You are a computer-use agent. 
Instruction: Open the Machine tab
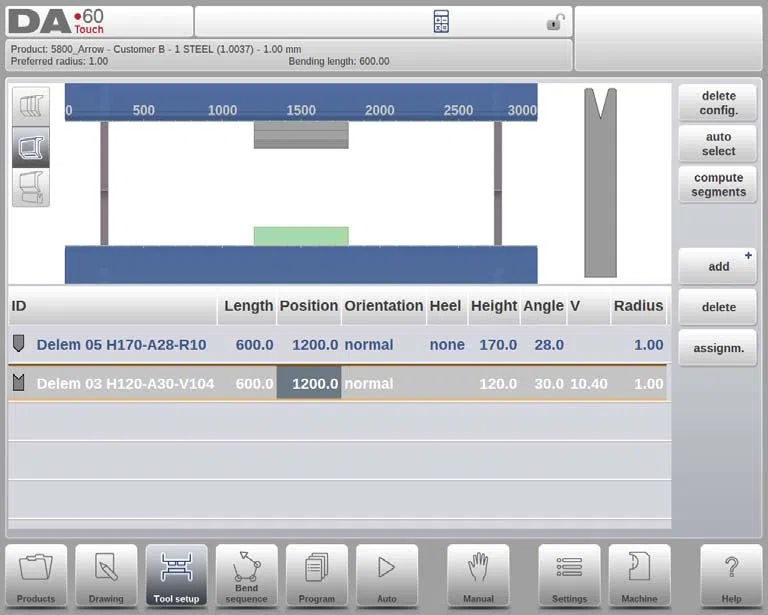(x=639, y=576)
